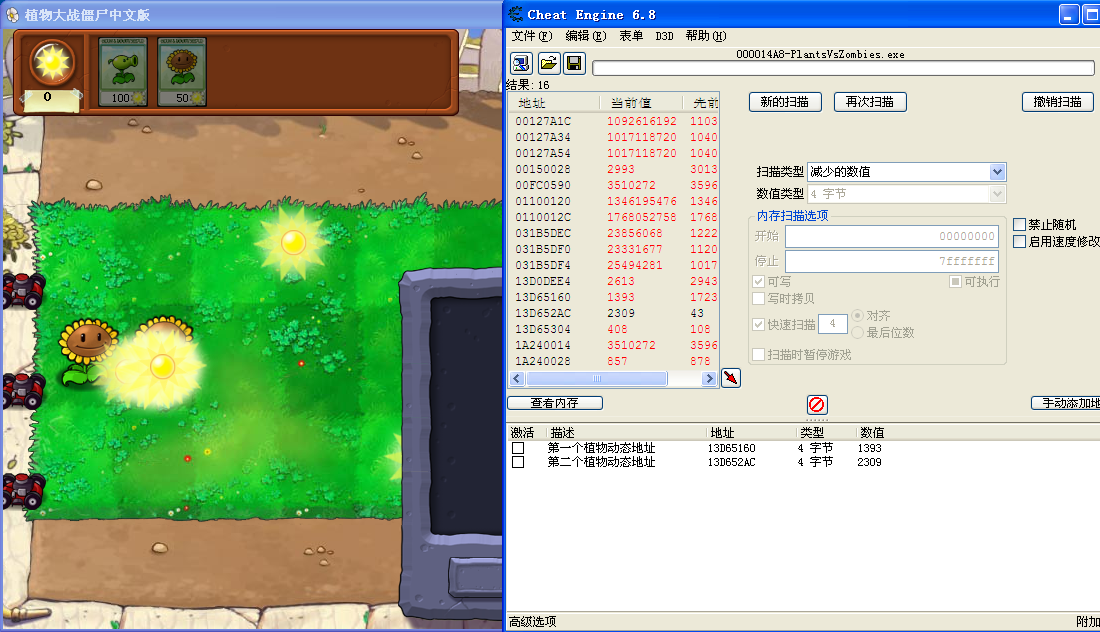This screenshot has width=1100, height=632.
Task: Select the 对齐 radio button
Action: (x=857, y=316)
